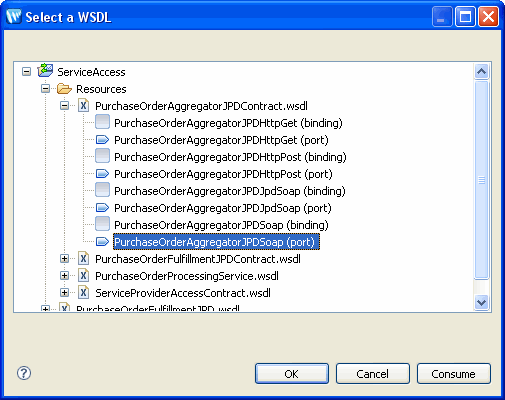
Task: Select PurchaseOrderAggregatorJPDSoap (binding) row
Action: pos(221,225)
